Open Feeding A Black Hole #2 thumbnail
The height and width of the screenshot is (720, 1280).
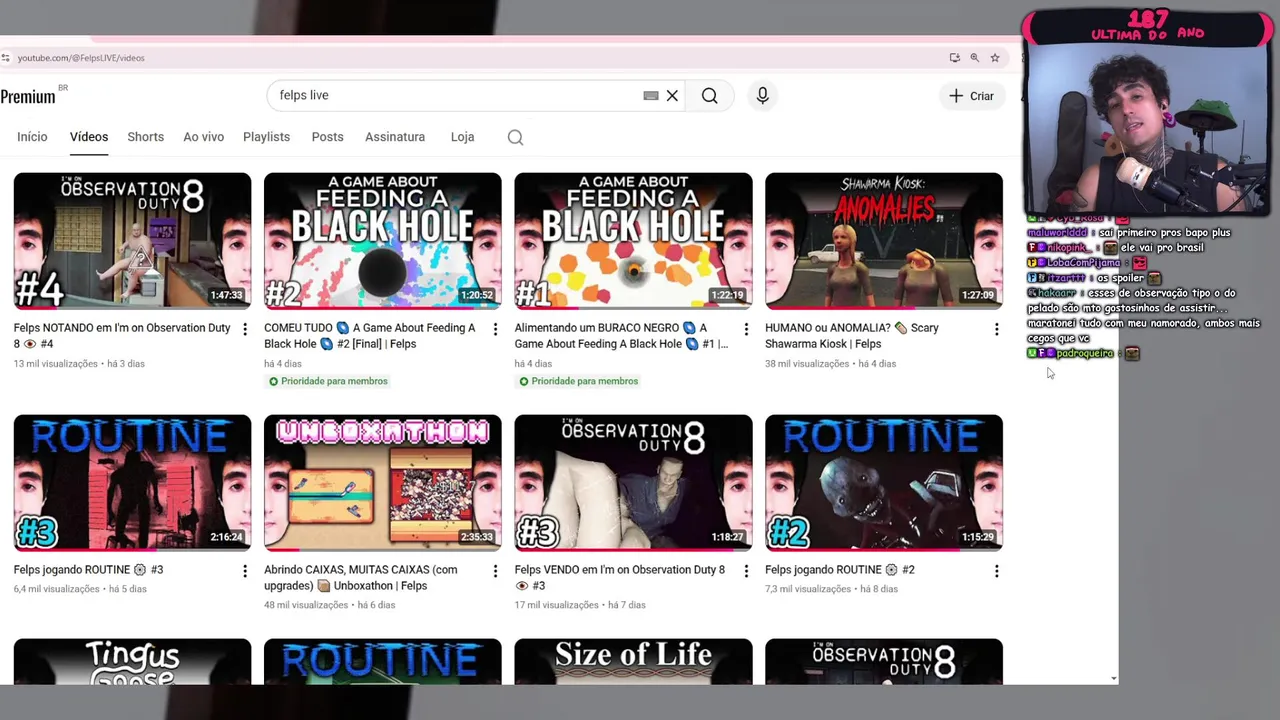click(x=383, y=240)
